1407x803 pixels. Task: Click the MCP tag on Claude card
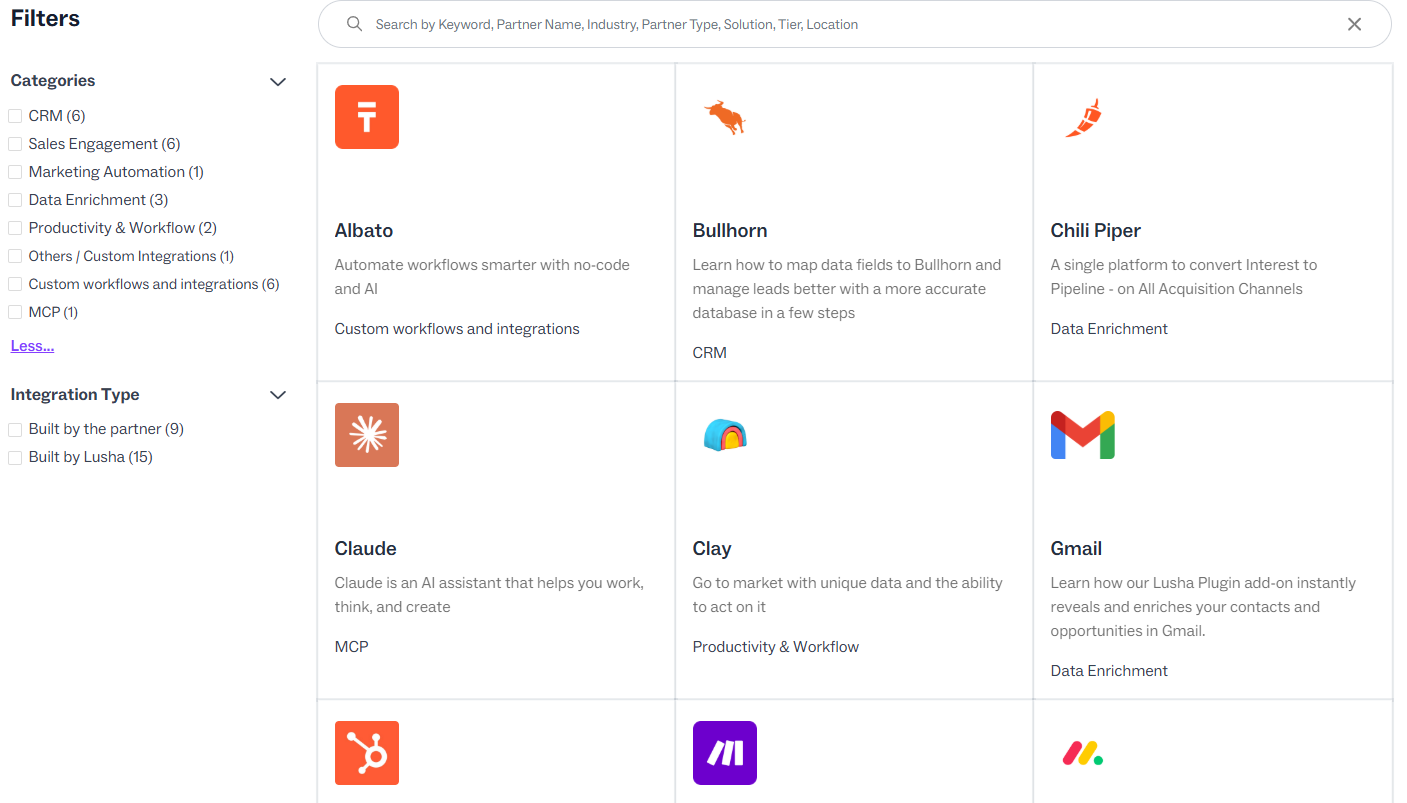pos(352,647)
